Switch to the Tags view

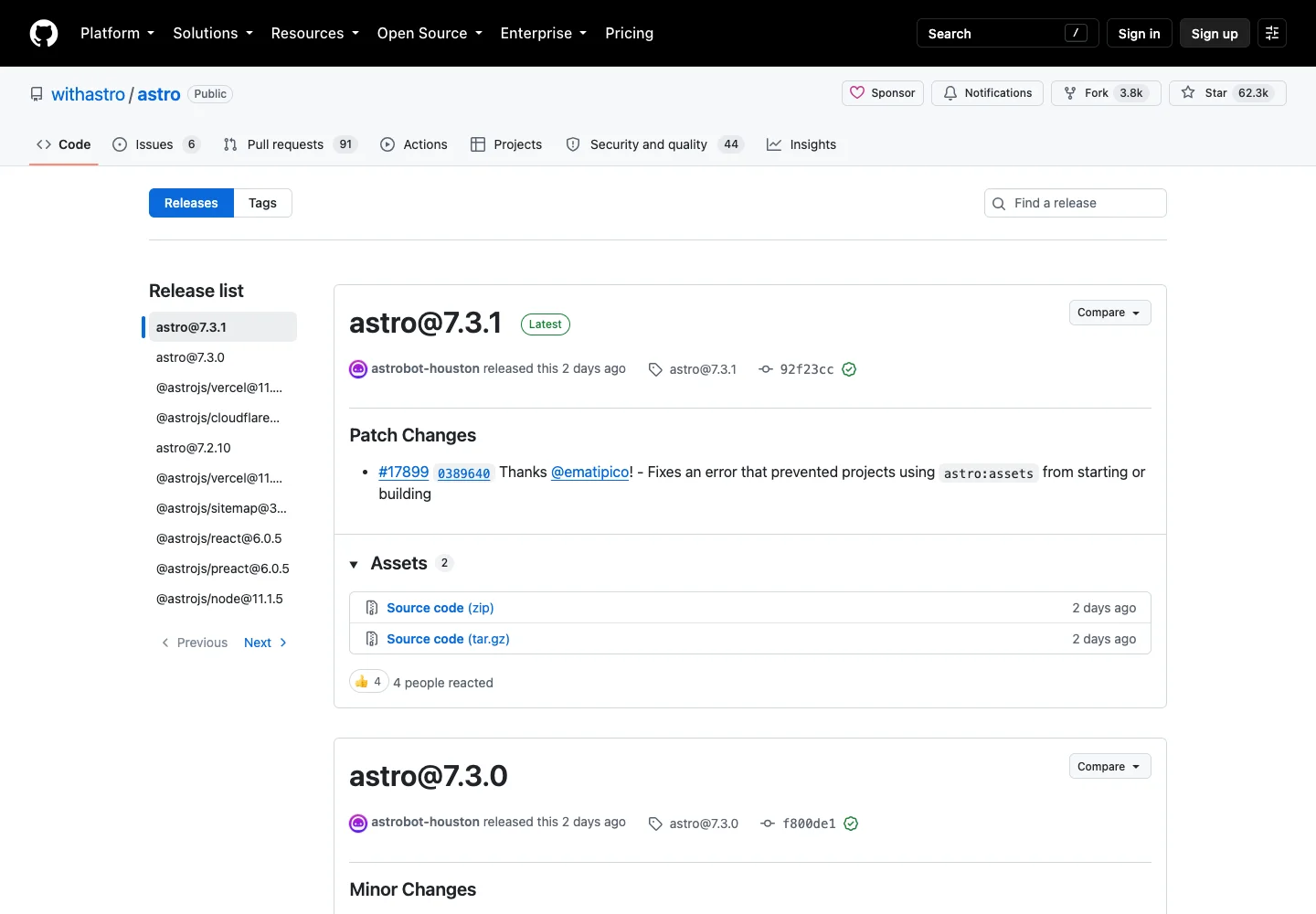[x=262, y=203]
